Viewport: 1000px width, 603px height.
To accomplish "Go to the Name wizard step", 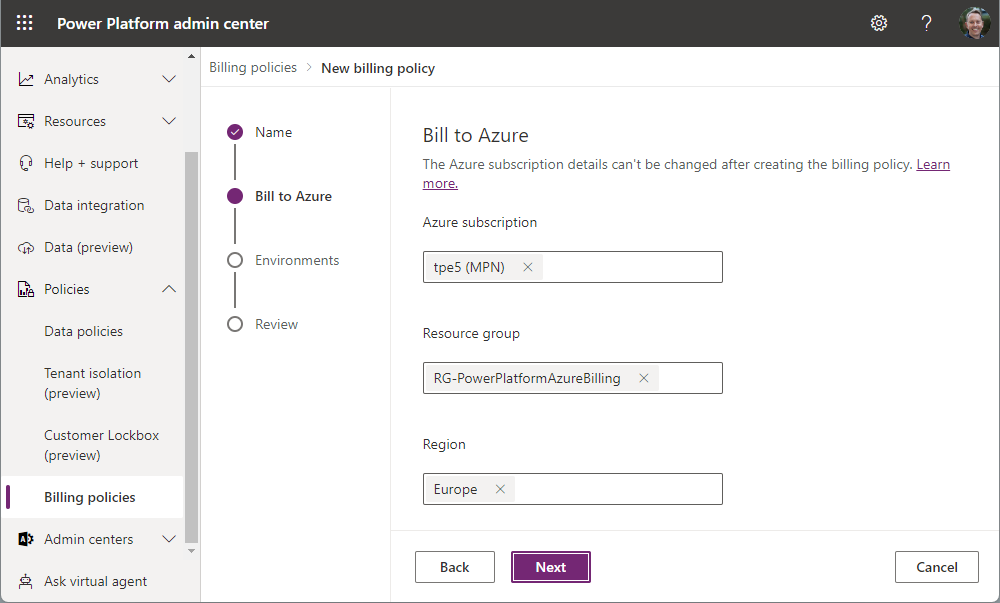I will coord(273,132).
